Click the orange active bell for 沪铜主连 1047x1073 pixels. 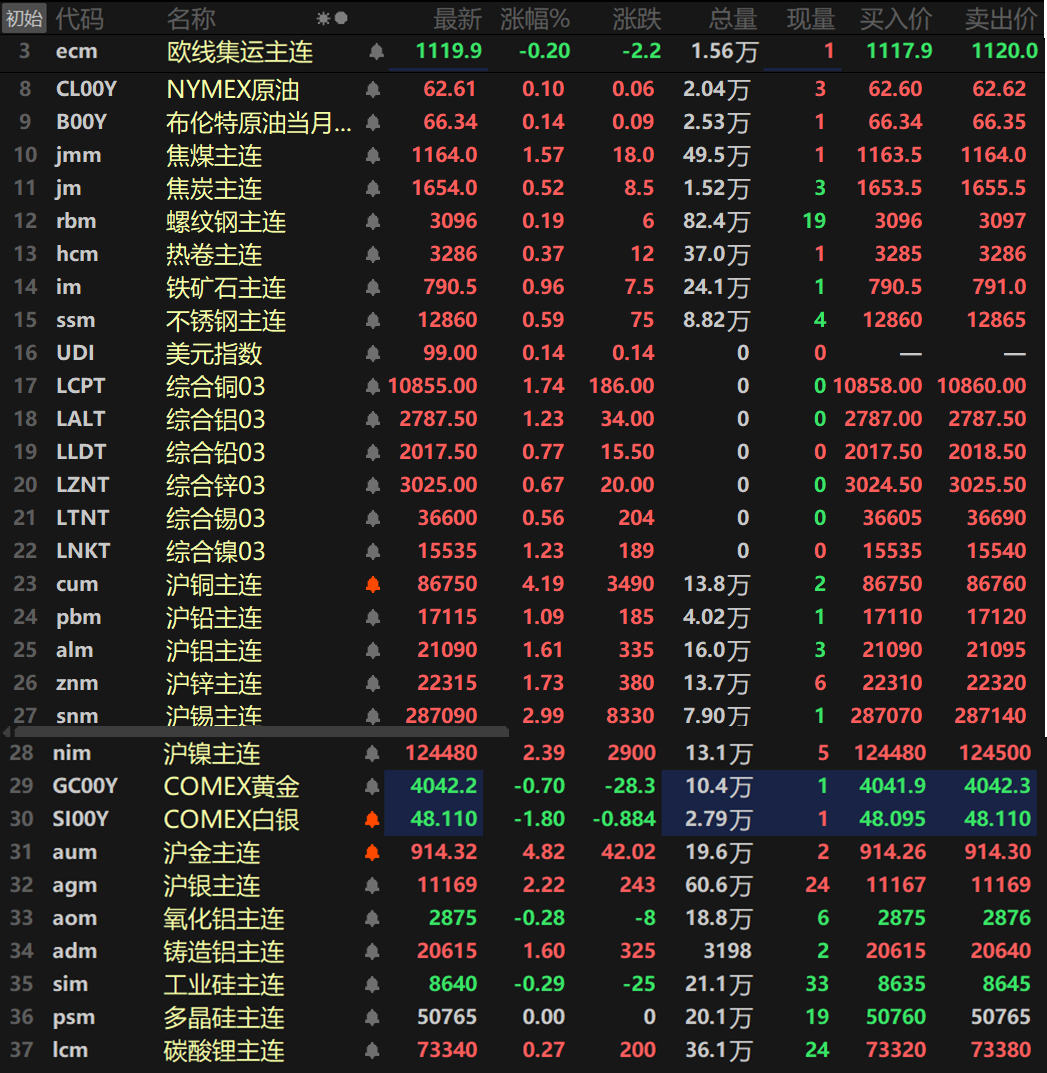(x=373, y=584)
